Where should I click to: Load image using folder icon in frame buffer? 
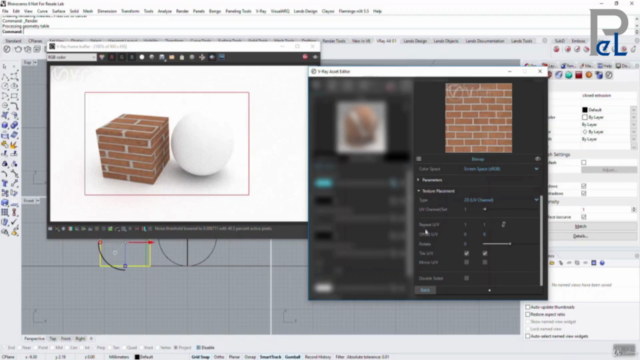pyautogui.click(x=172, y=57)
